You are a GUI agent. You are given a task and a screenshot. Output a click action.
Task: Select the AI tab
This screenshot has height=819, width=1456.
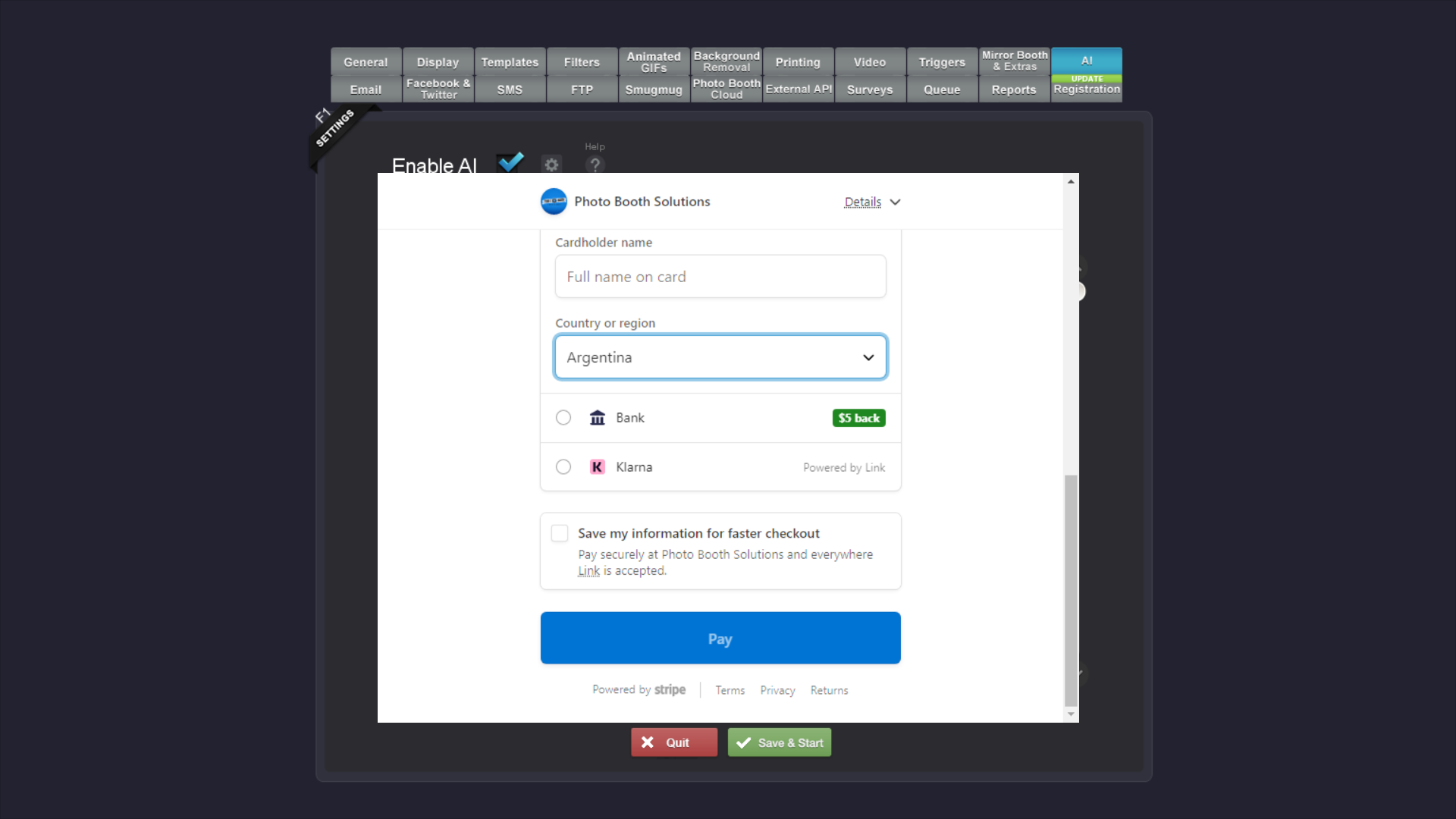(x=1087, y=61)
